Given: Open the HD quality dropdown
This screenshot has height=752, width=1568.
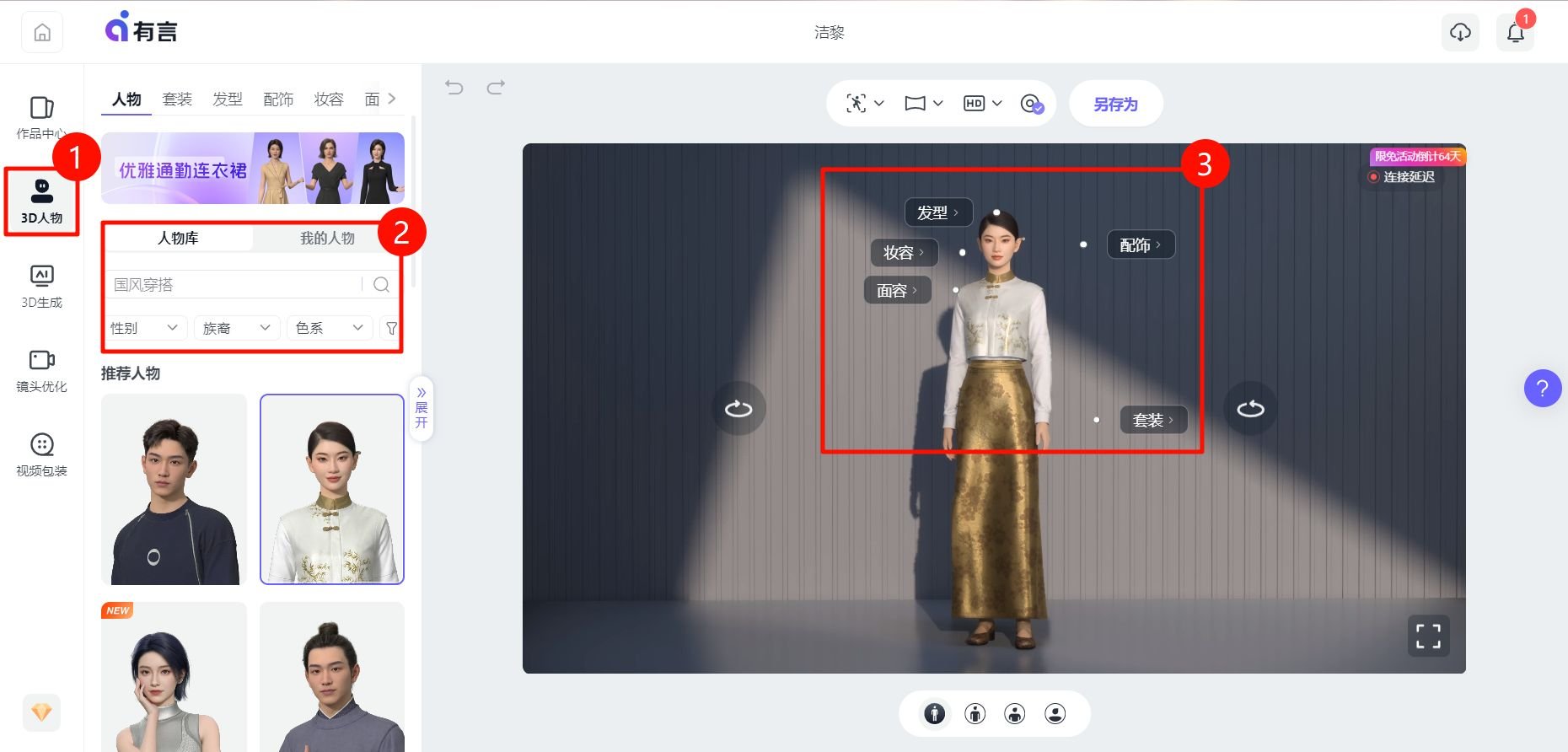Looking at the screenshot, I should 982,104.
